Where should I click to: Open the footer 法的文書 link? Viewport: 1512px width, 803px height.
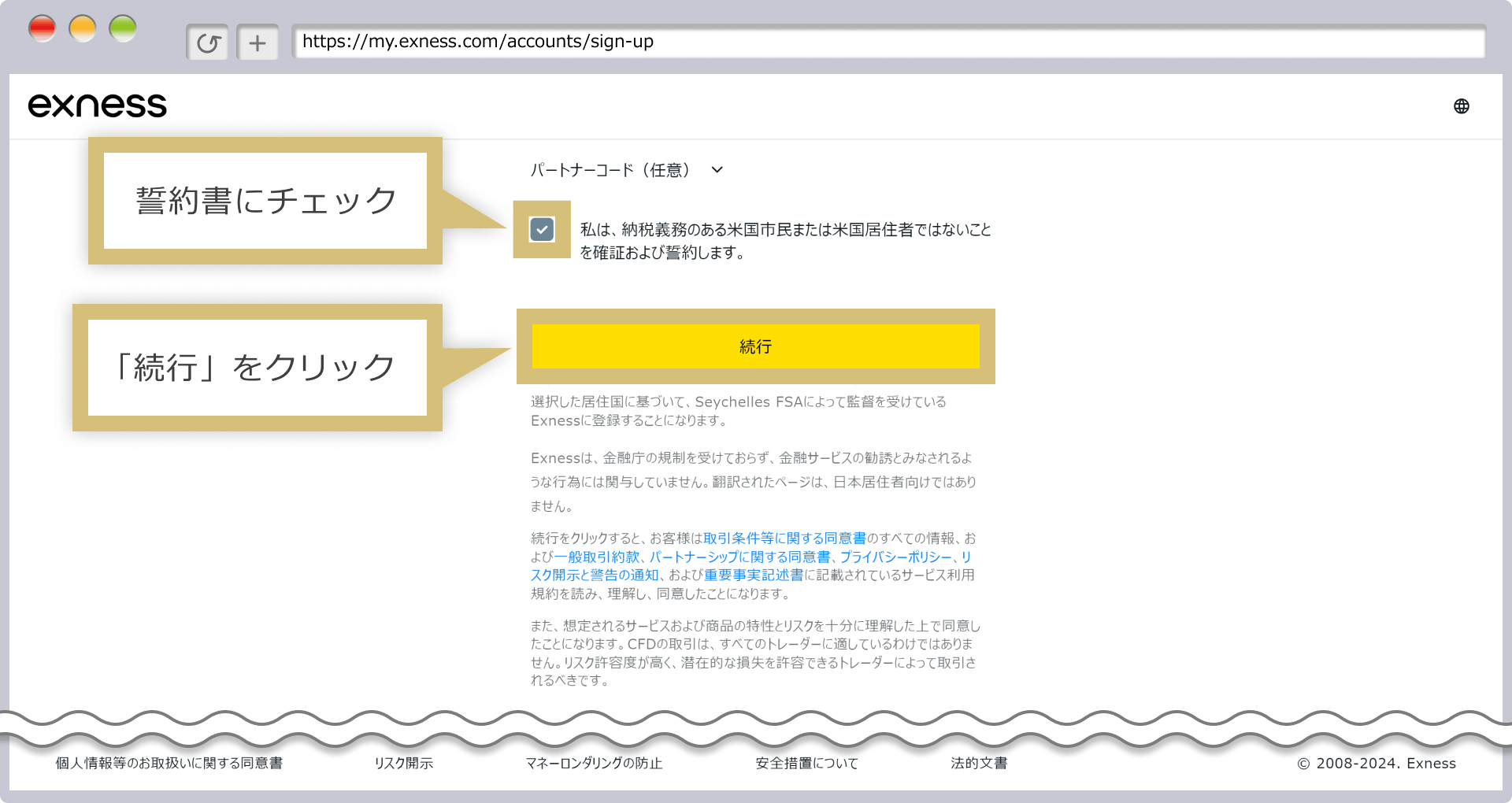tap(979, 763)
